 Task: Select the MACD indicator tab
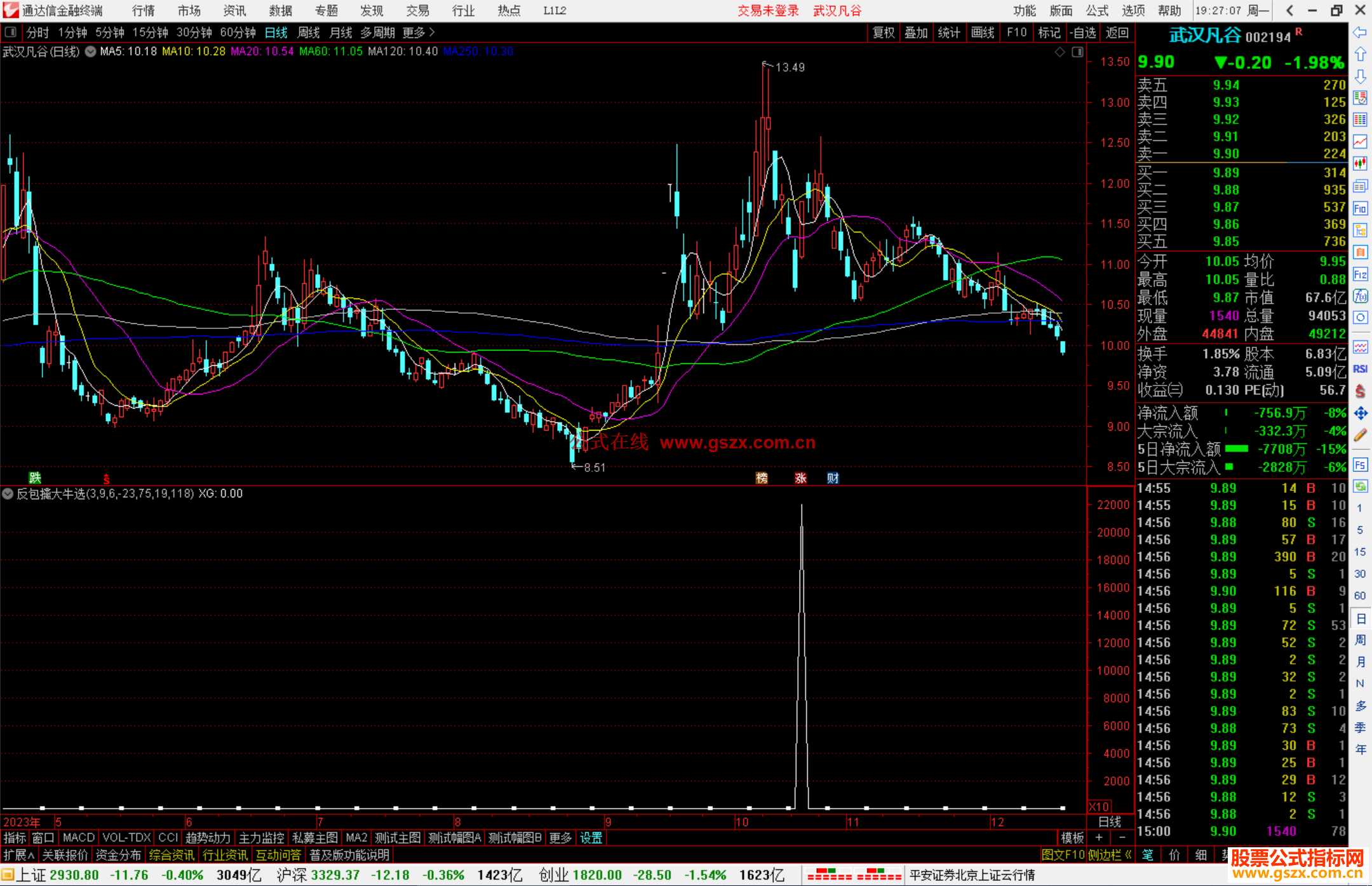click(x=78, y=838)
